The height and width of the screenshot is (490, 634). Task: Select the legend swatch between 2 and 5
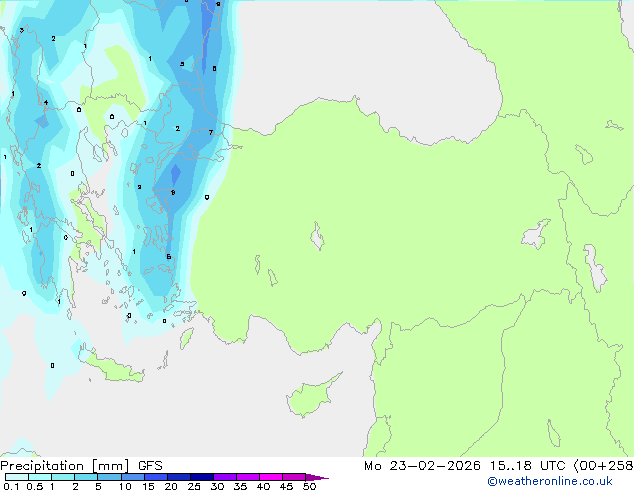pyautogui.click(x=86, y=477)
